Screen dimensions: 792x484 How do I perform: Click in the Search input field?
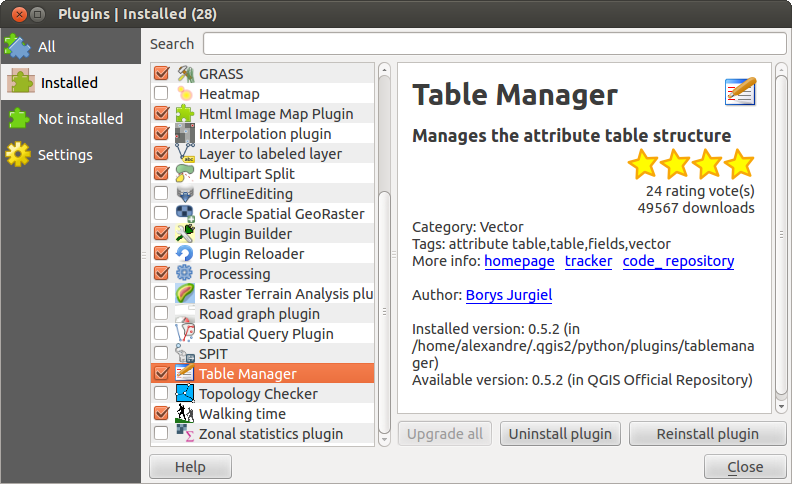tap(494, 44)
